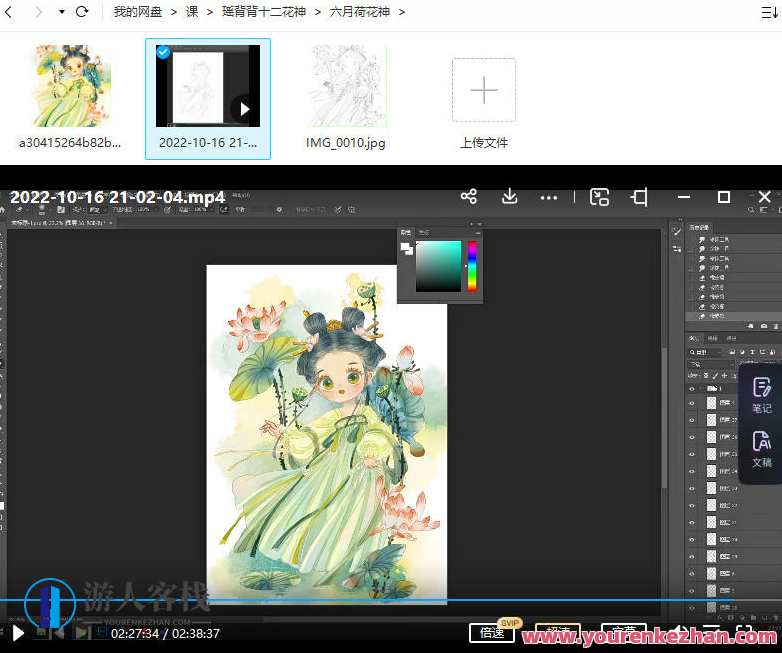Download the video with the download icon
782x653 pixels.
(509, 197)
